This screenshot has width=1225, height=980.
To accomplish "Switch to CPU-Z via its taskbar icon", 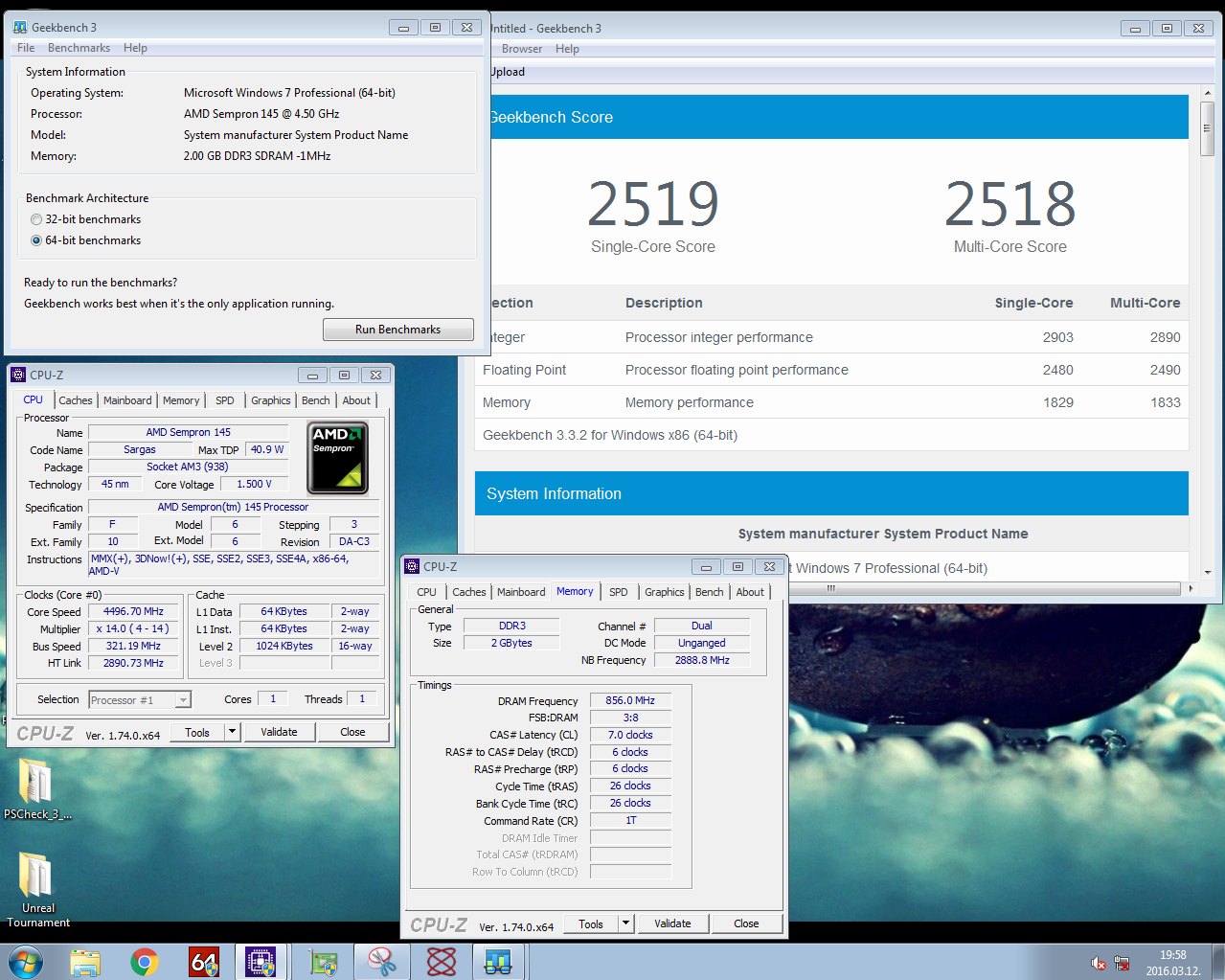I will [261, 962].
